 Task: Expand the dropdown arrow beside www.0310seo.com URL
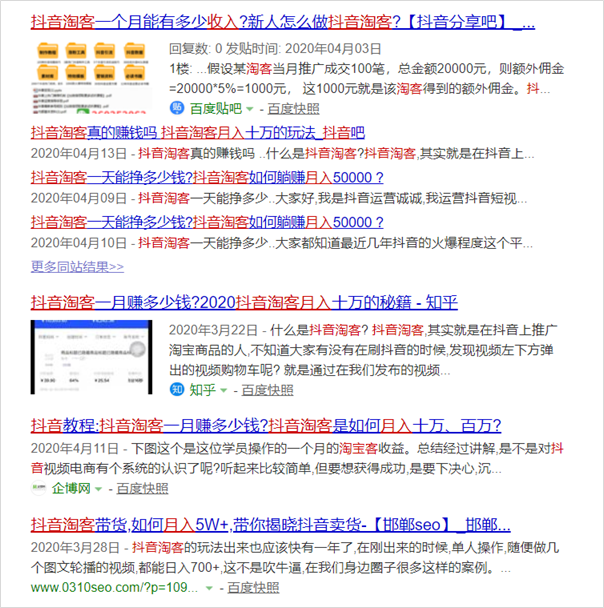[209, 588]
